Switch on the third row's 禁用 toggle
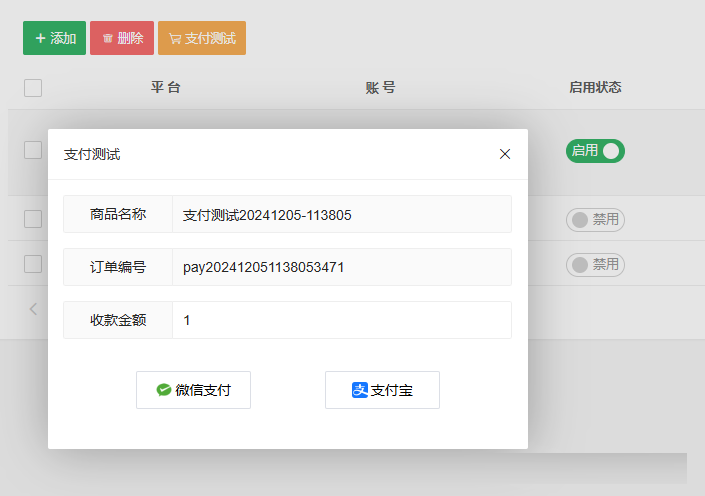This screenshot has height=496, width=705. click(595, 265)
